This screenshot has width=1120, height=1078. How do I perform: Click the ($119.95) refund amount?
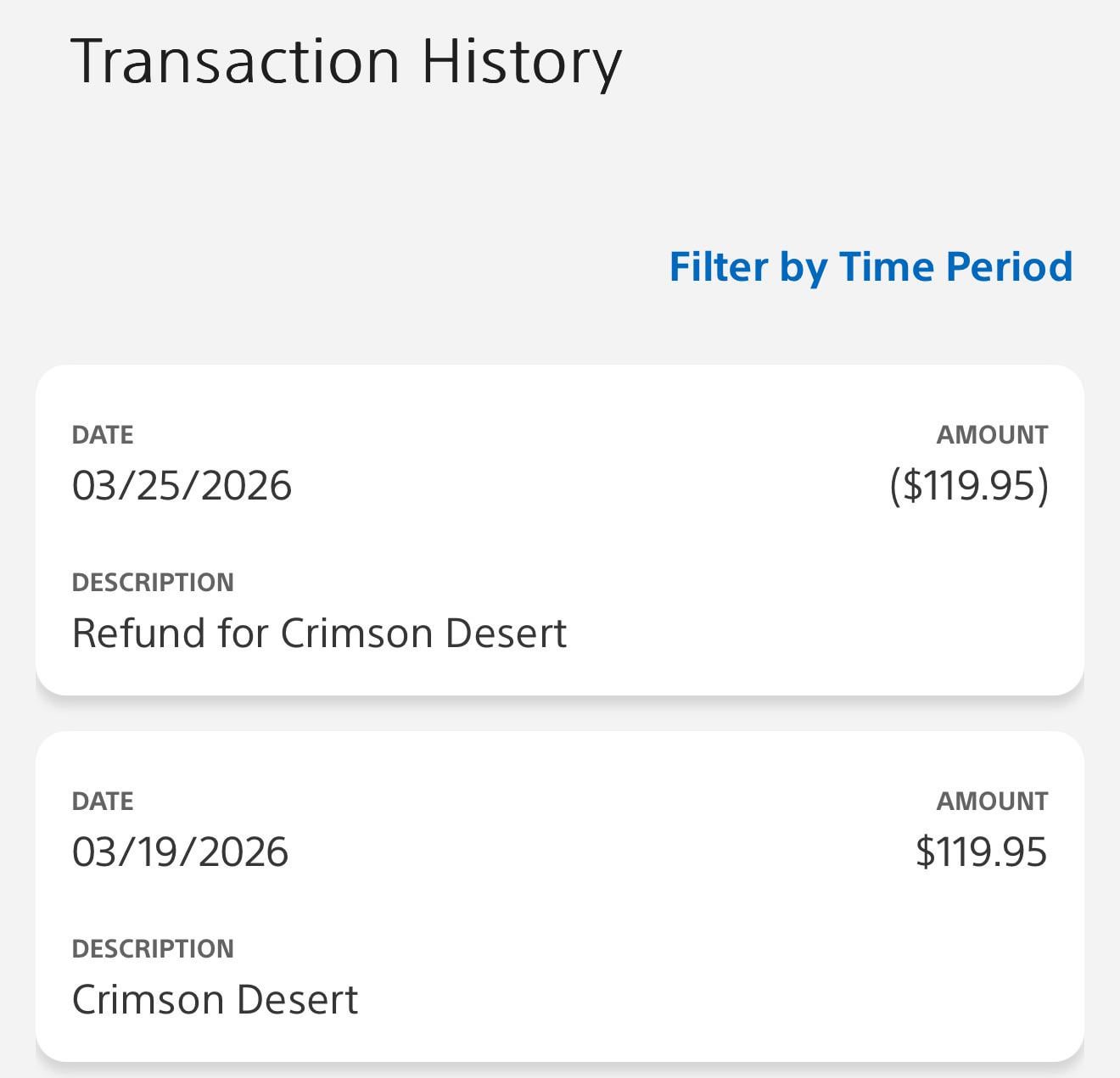point(969,486)
